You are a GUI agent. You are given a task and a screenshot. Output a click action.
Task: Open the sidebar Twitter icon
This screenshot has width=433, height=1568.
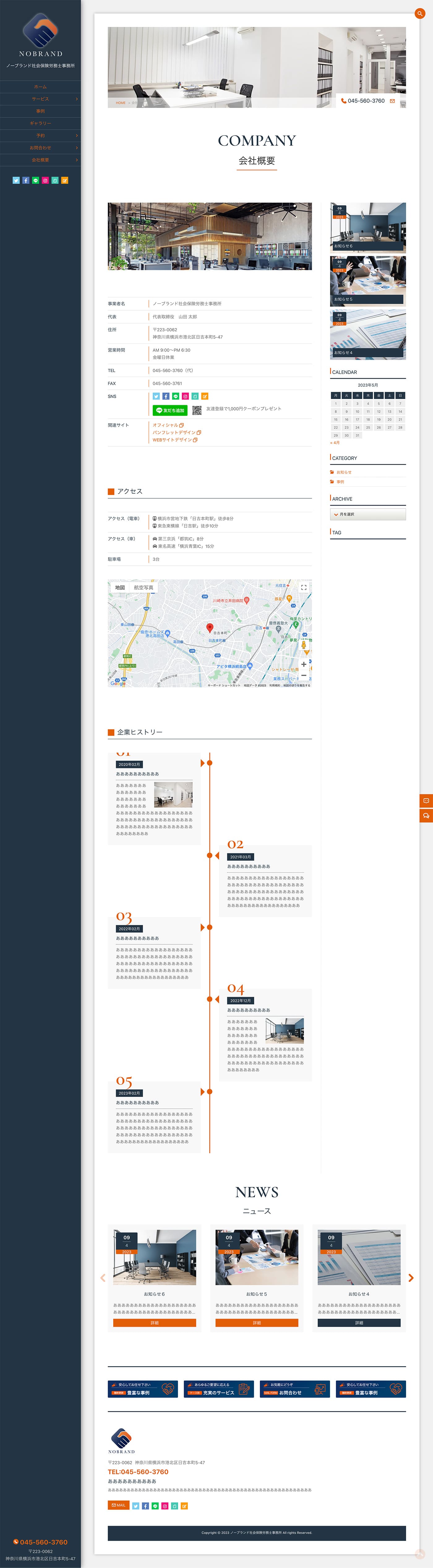click(16, 180)
